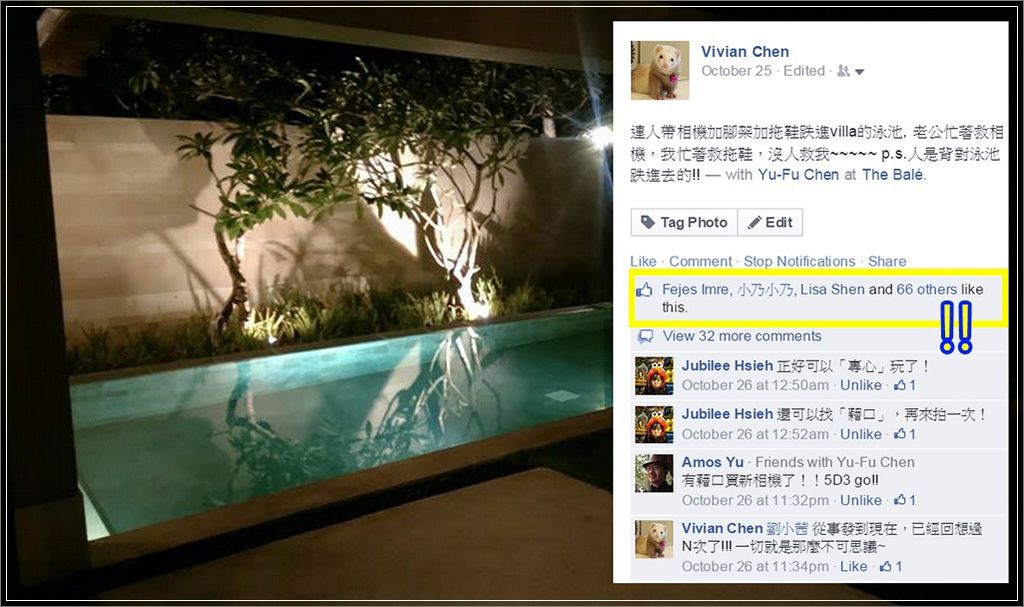
Task: Click the pencil Edit button
Action: [770, 222]
